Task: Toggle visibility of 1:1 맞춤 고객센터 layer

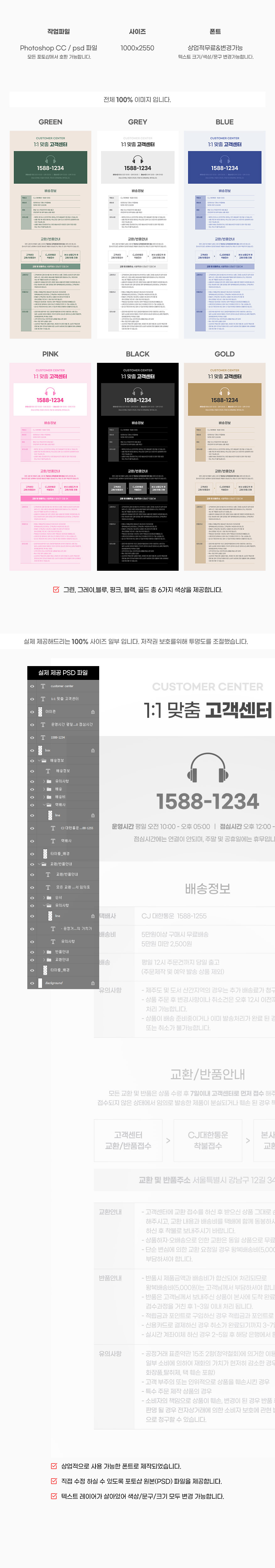Action: (32, 699)
